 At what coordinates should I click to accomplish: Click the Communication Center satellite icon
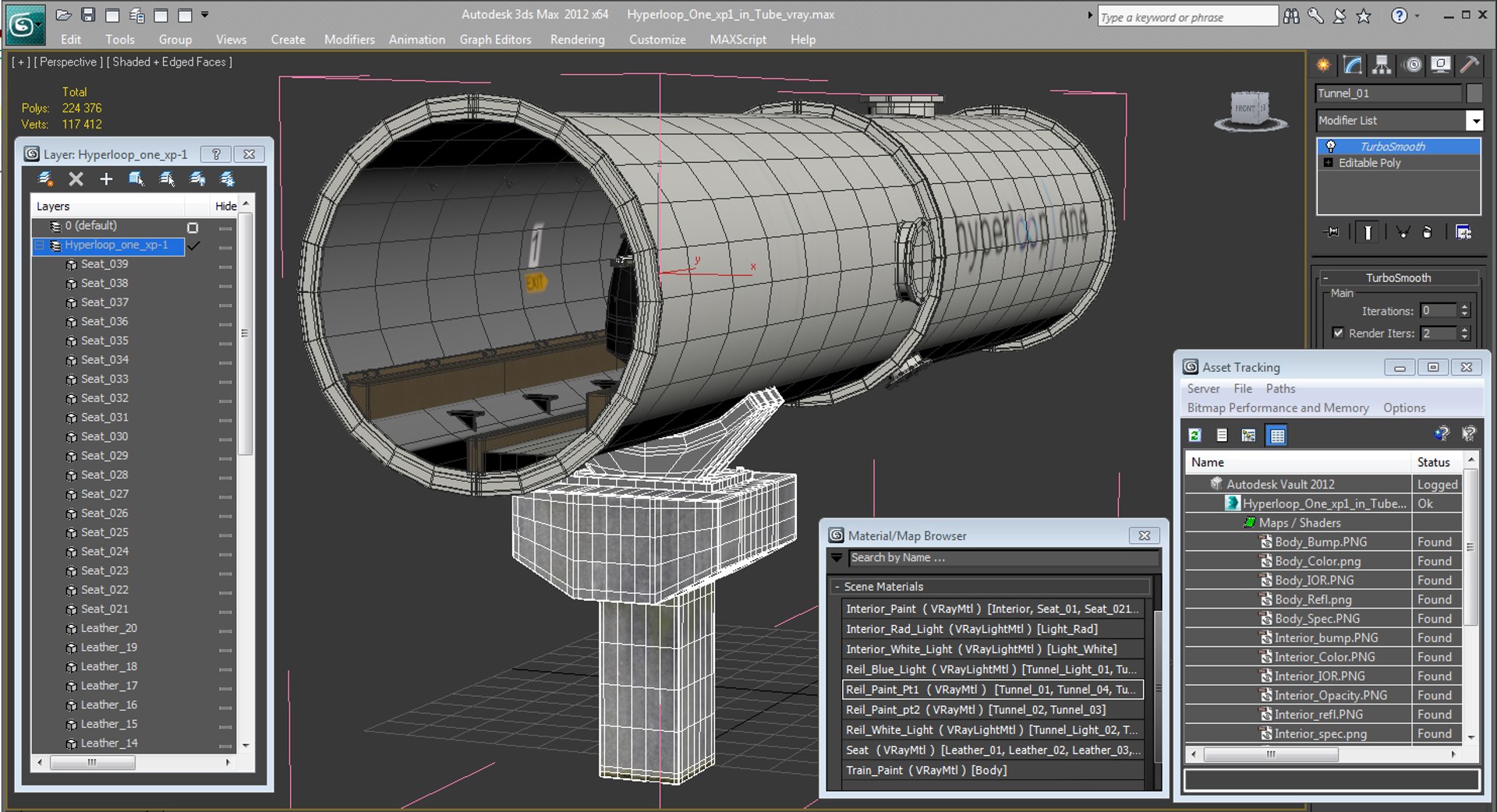[x=1340, y=16]
